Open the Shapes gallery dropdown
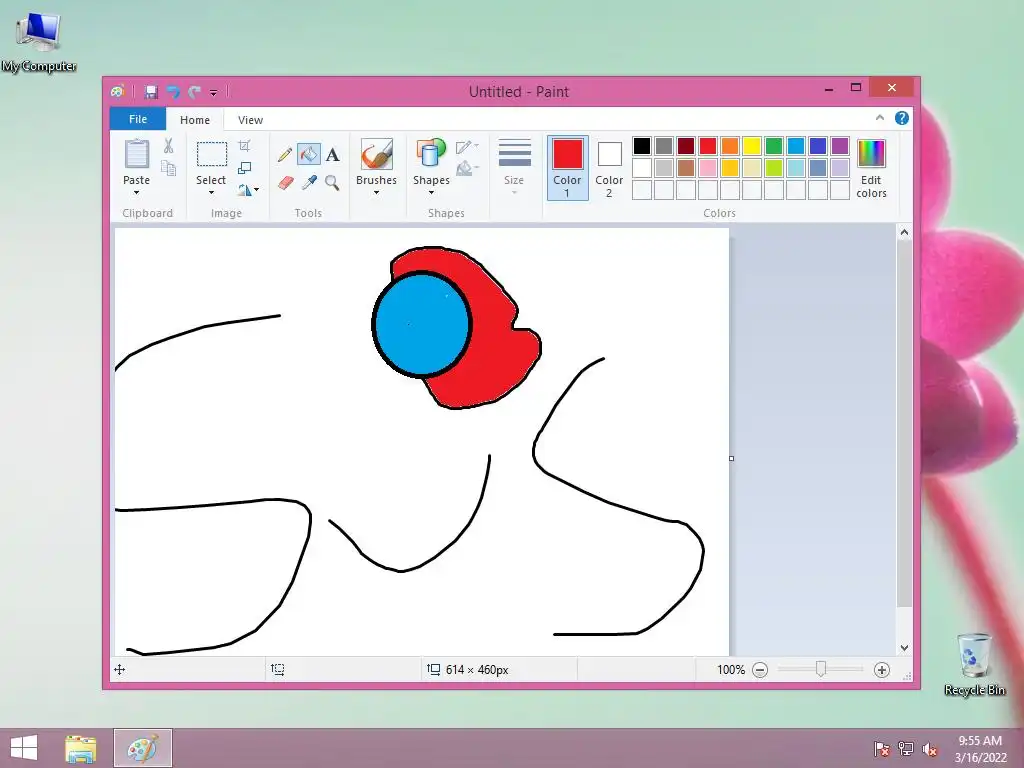This screenshot has width=1024, height=768. pyautogui.click(x=431, y=193)
